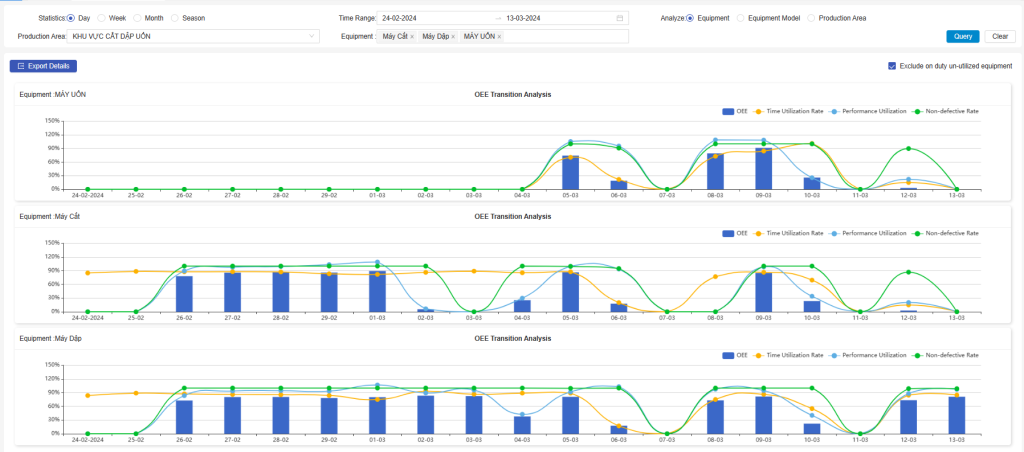1024x452 pixels.
Task: Click the 26-02 OEE bar in Máy Cắt chart
Action: pyautogui.click(x=184, y=294)
